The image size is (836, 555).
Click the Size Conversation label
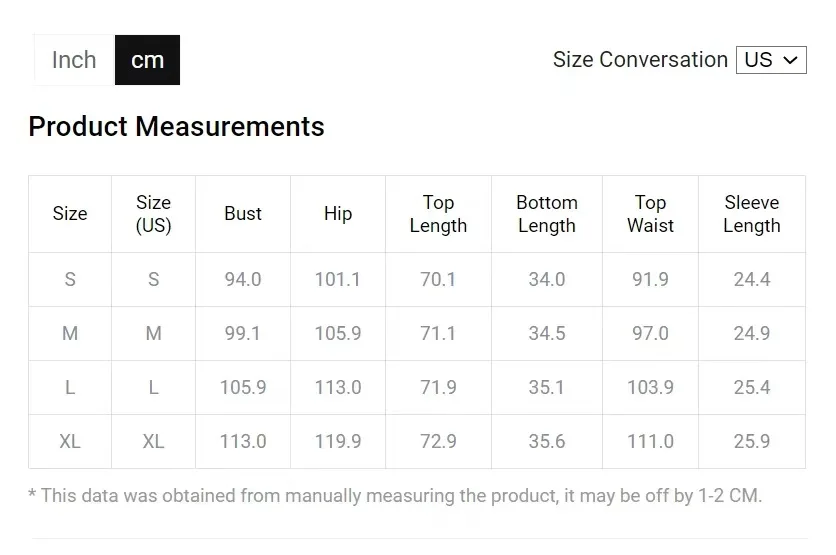pos(640,60)
